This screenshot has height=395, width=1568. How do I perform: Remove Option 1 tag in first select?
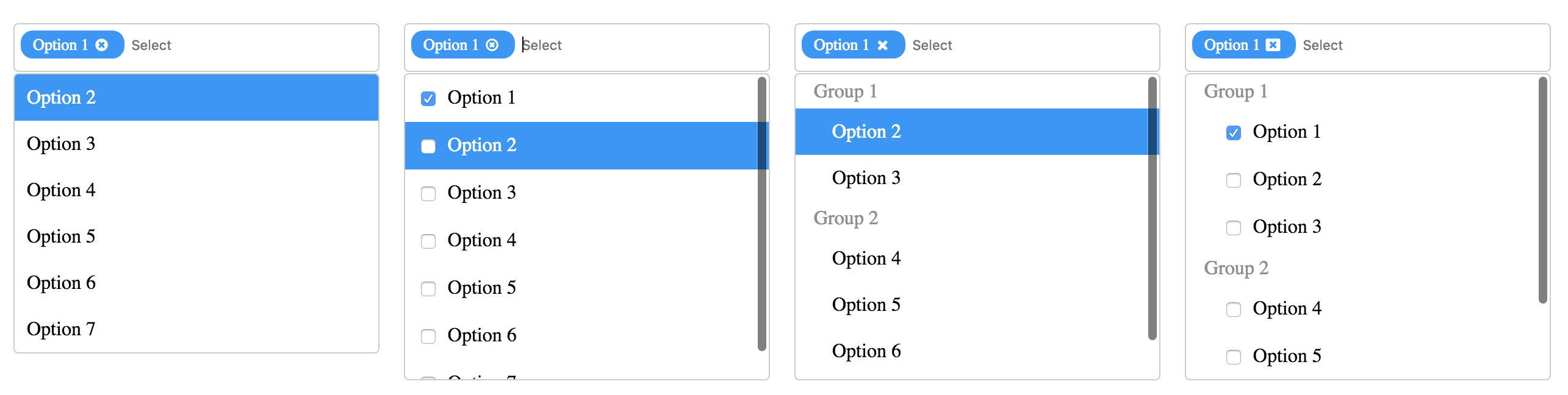coord(102,44)
